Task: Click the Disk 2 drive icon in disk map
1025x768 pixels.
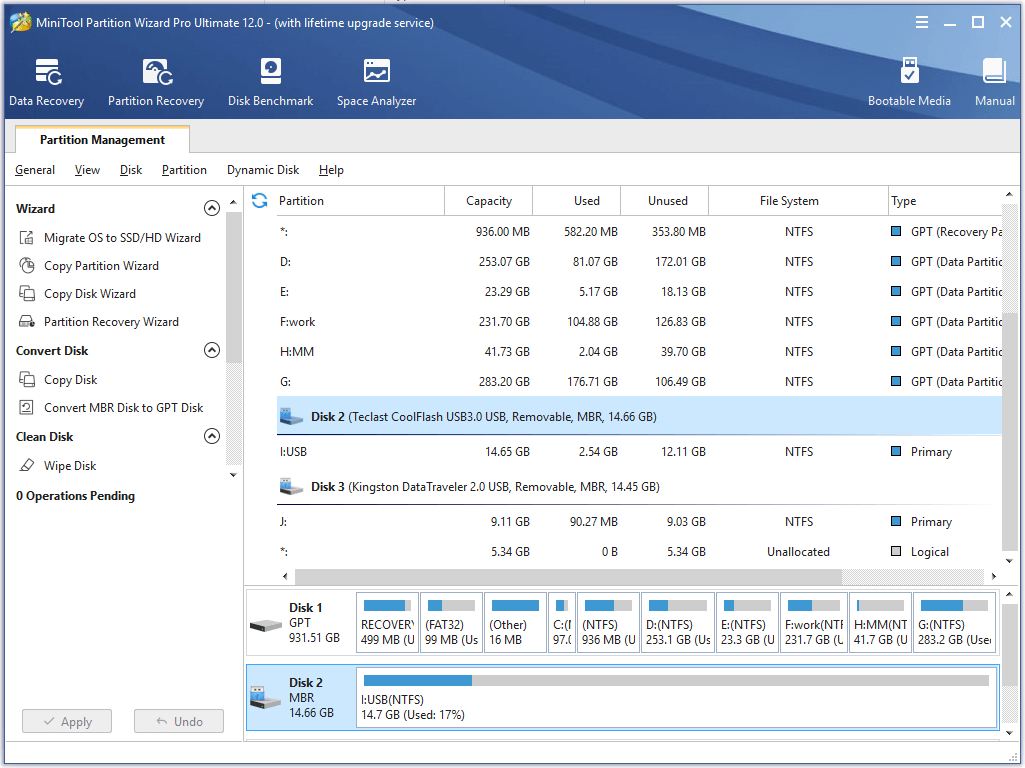Action: 265,697
